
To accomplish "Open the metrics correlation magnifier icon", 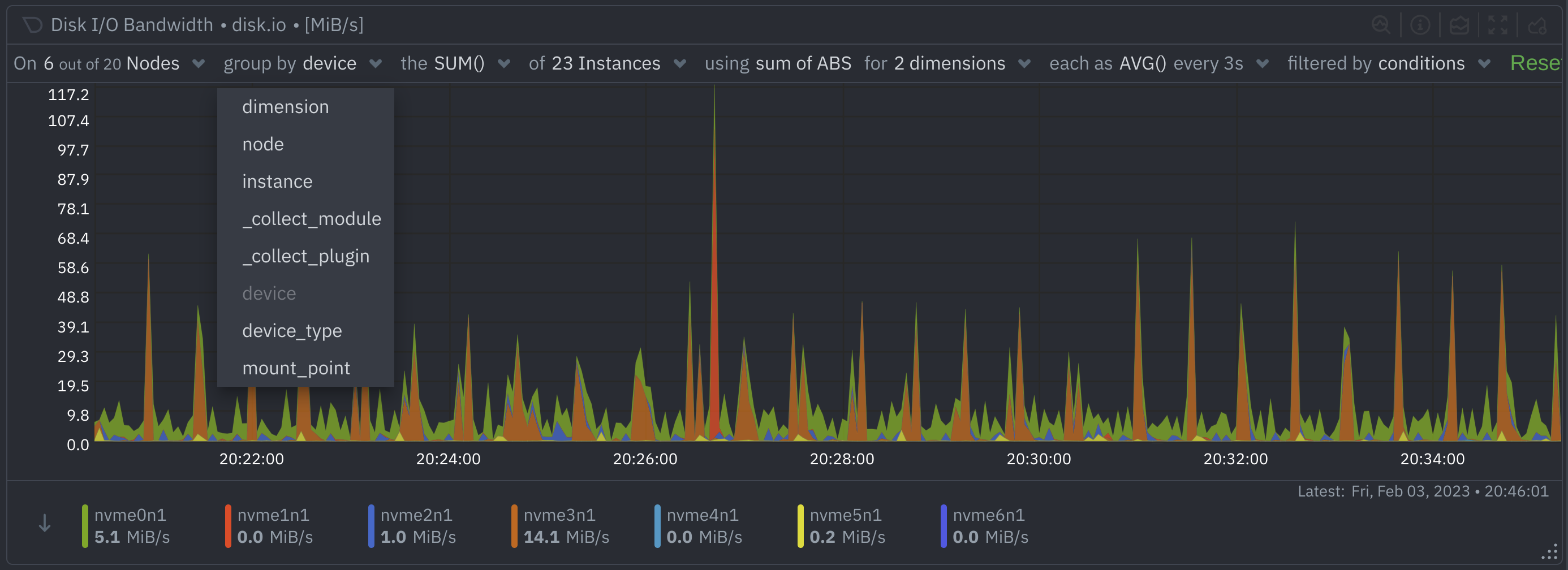I will pyautogui.click(x=1381, y=25).
